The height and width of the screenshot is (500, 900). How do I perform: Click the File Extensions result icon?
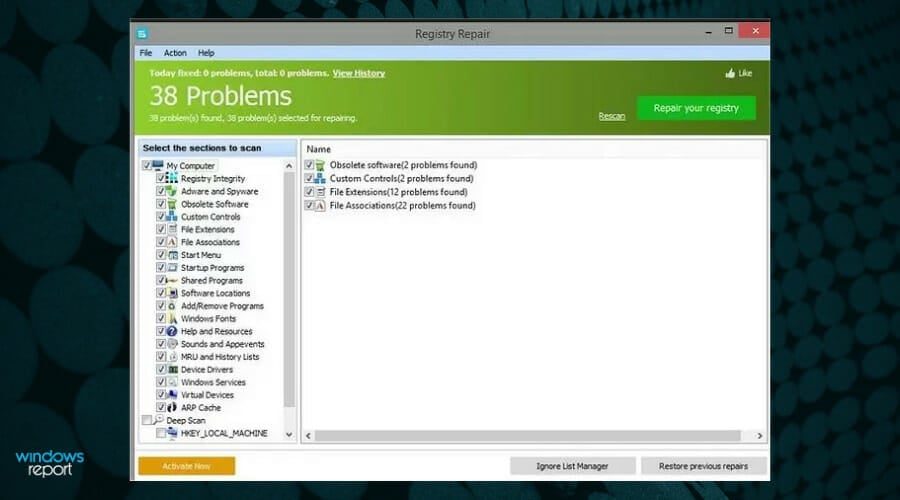[320, 192]
